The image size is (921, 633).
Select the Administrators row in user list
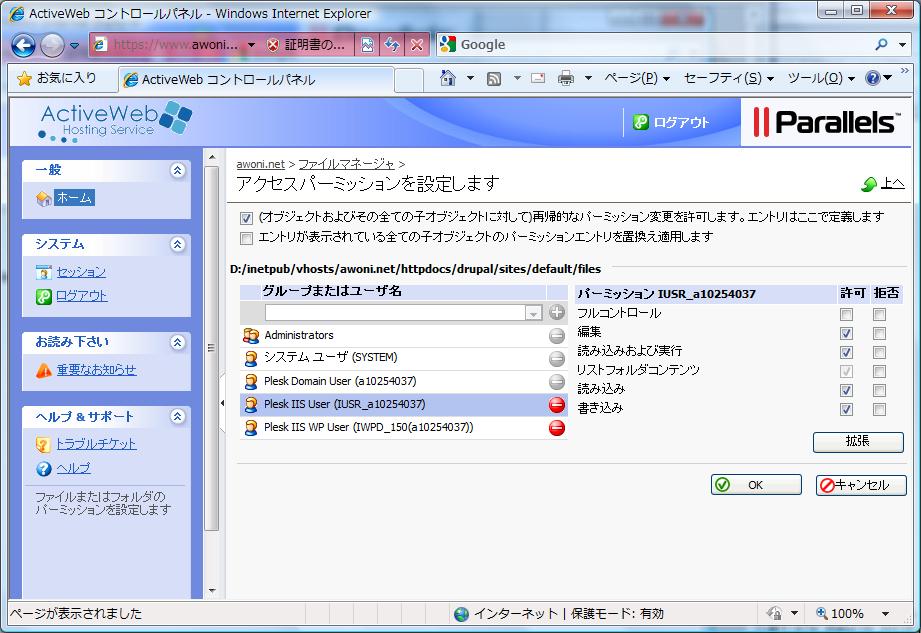click(404, 335)
